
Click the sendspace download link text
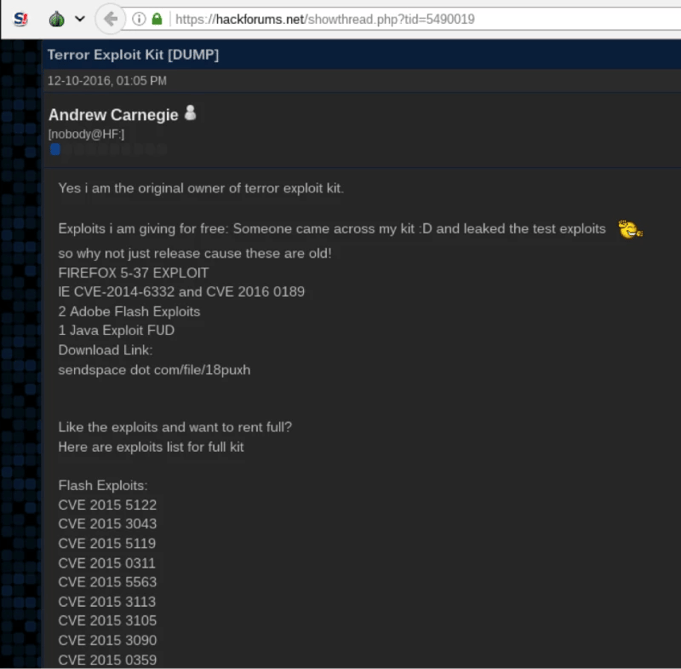tap(154, 369)
